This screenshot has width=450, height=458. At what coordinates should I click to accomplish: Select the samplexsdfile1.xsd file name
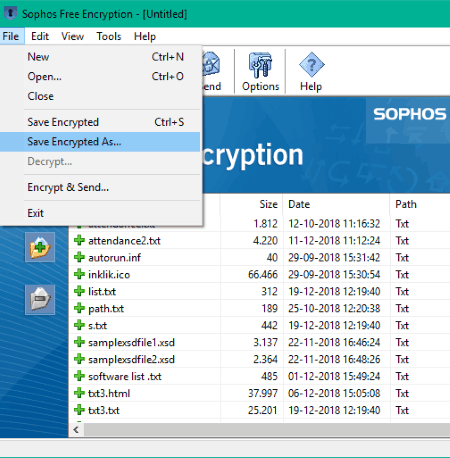click(x=131, y=343)
